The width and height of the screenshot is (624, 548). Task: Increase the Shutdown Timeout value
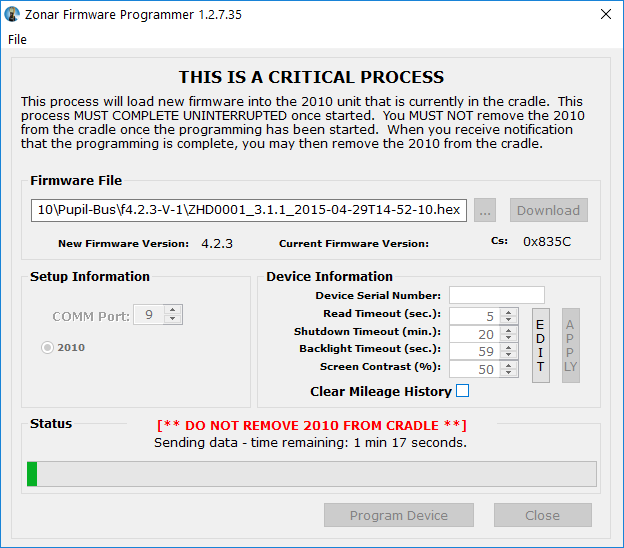coord(508,330)
